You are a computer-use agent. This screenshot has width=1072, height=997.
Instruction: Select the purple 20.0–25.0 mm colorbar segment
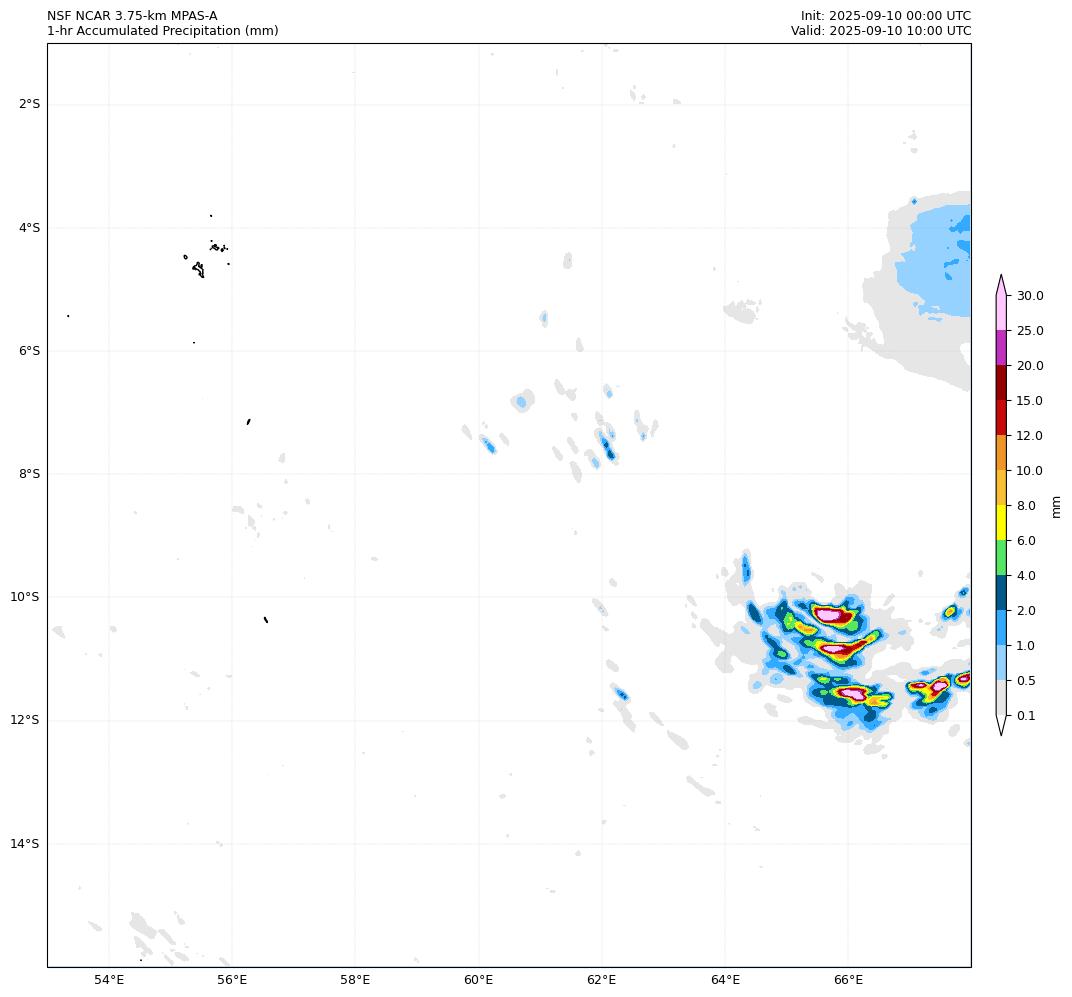[x=1001, y=348]
